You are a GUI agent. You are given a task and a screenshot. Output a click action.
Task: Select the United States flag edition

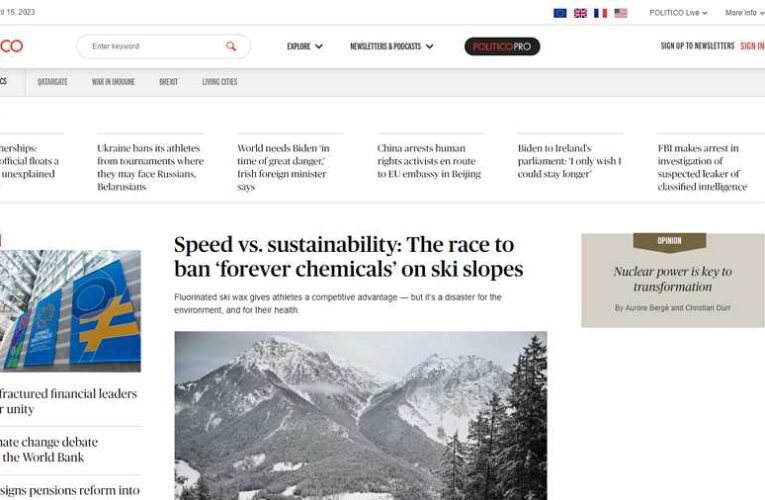tap(621, 13)
